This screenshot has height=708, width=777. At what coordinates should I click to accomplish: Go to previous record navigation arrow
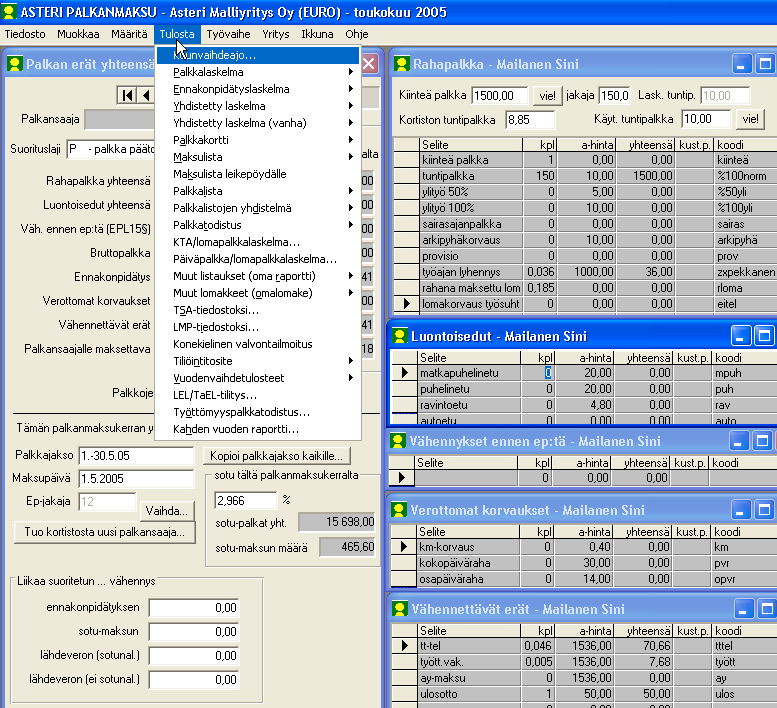click(x=146, y=95)
